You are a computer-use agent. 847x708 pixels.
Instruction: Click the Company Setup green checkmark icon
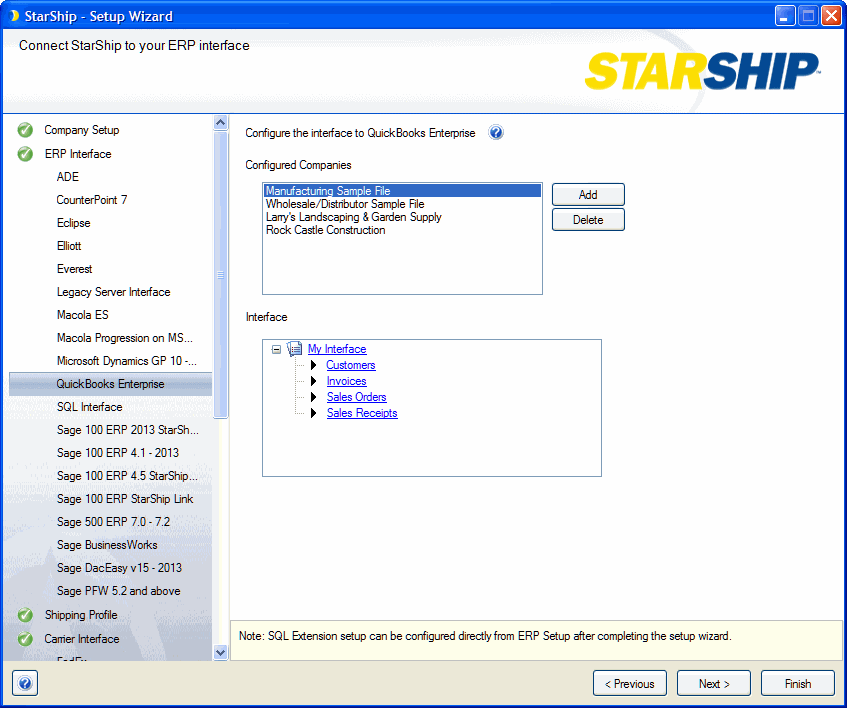[x=25, y=130]
